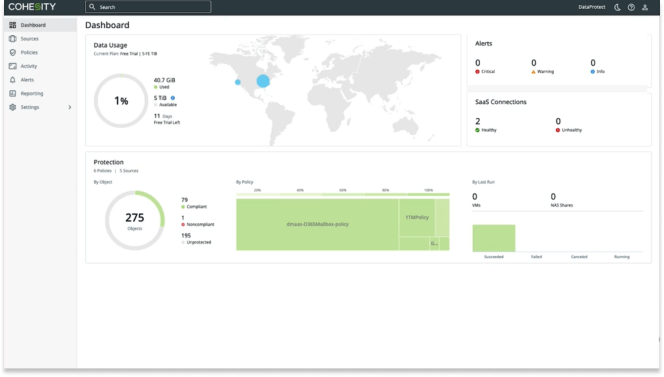Open the Reporting chart icon
The image size is (664, 377).
click(13, 93)
